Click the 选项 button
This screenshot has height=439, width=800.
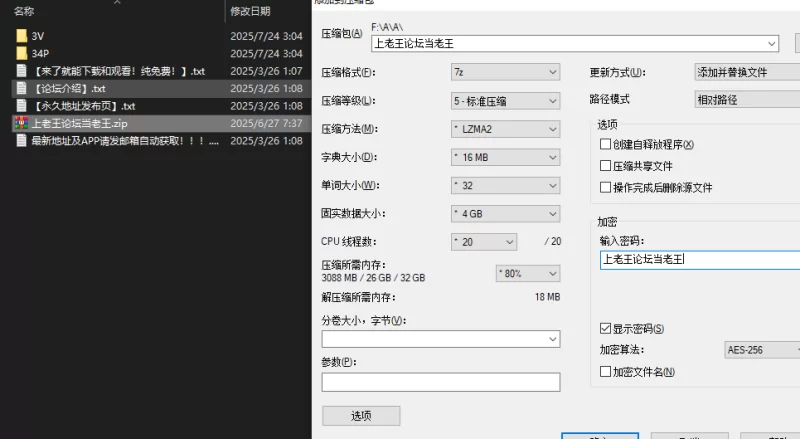pyautogui.click(x=361, y=416)
